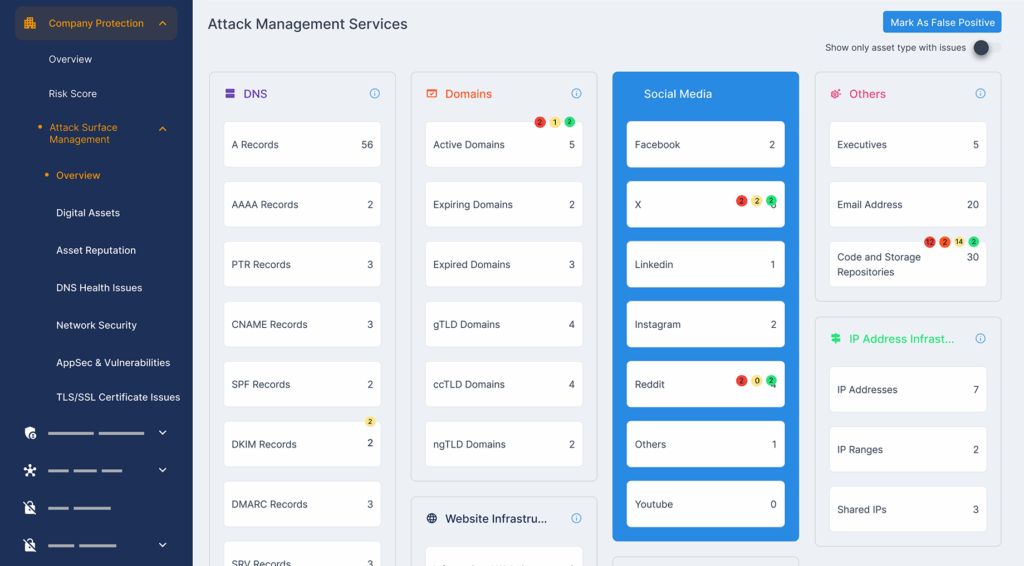Image resolution: width=1024 pixels, height=566 pixels.
Task: Click the asterisk-shaped sidebar icon
Action: [x=30, y=470]
